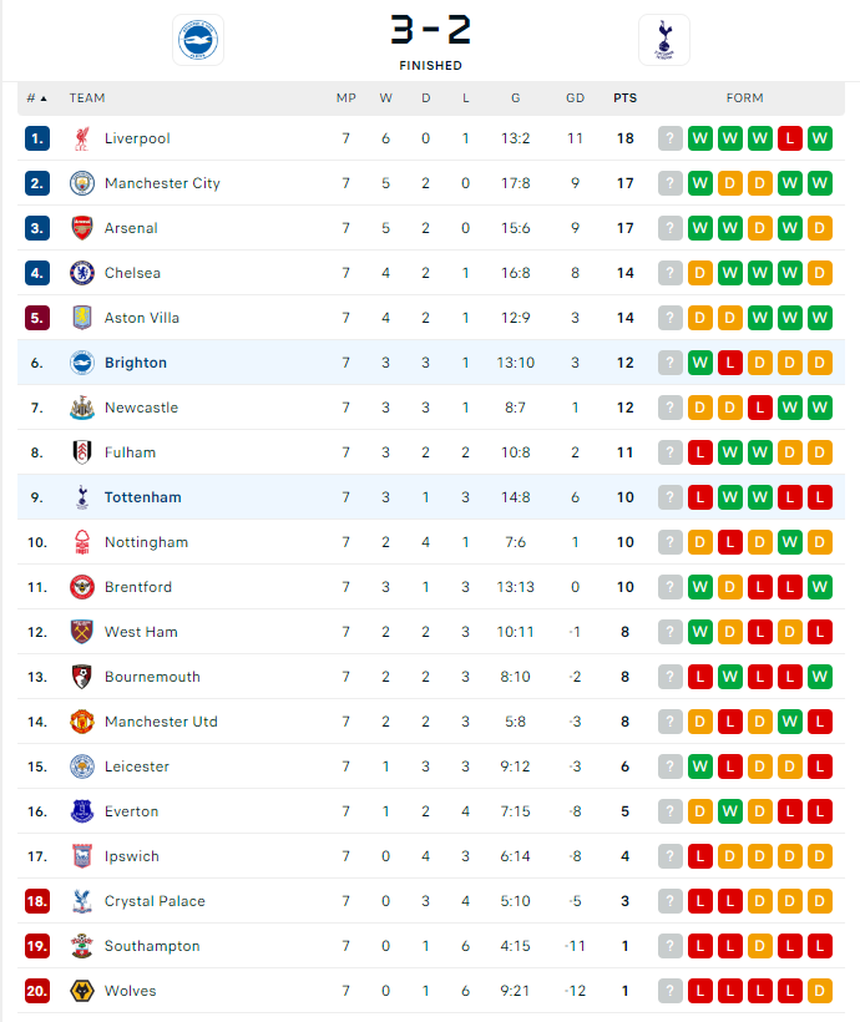Click the Tottenham club logo above the scoreline
Screen dimensions: 860x1022
tap(664, 40)
